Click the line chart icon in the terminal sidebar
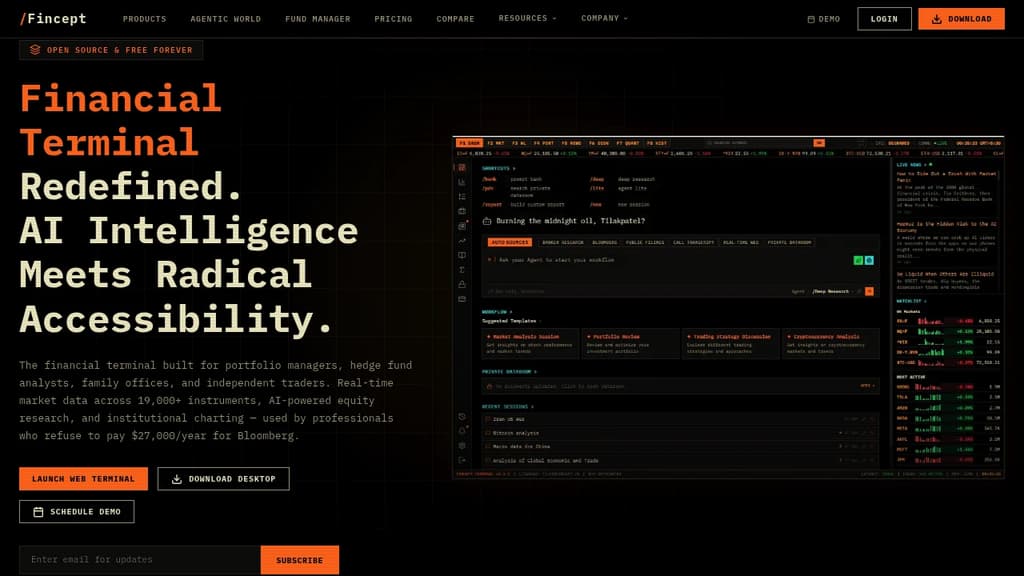This screenshot has height=576, width=1024. pyautogui.click(x=461, y=241)
